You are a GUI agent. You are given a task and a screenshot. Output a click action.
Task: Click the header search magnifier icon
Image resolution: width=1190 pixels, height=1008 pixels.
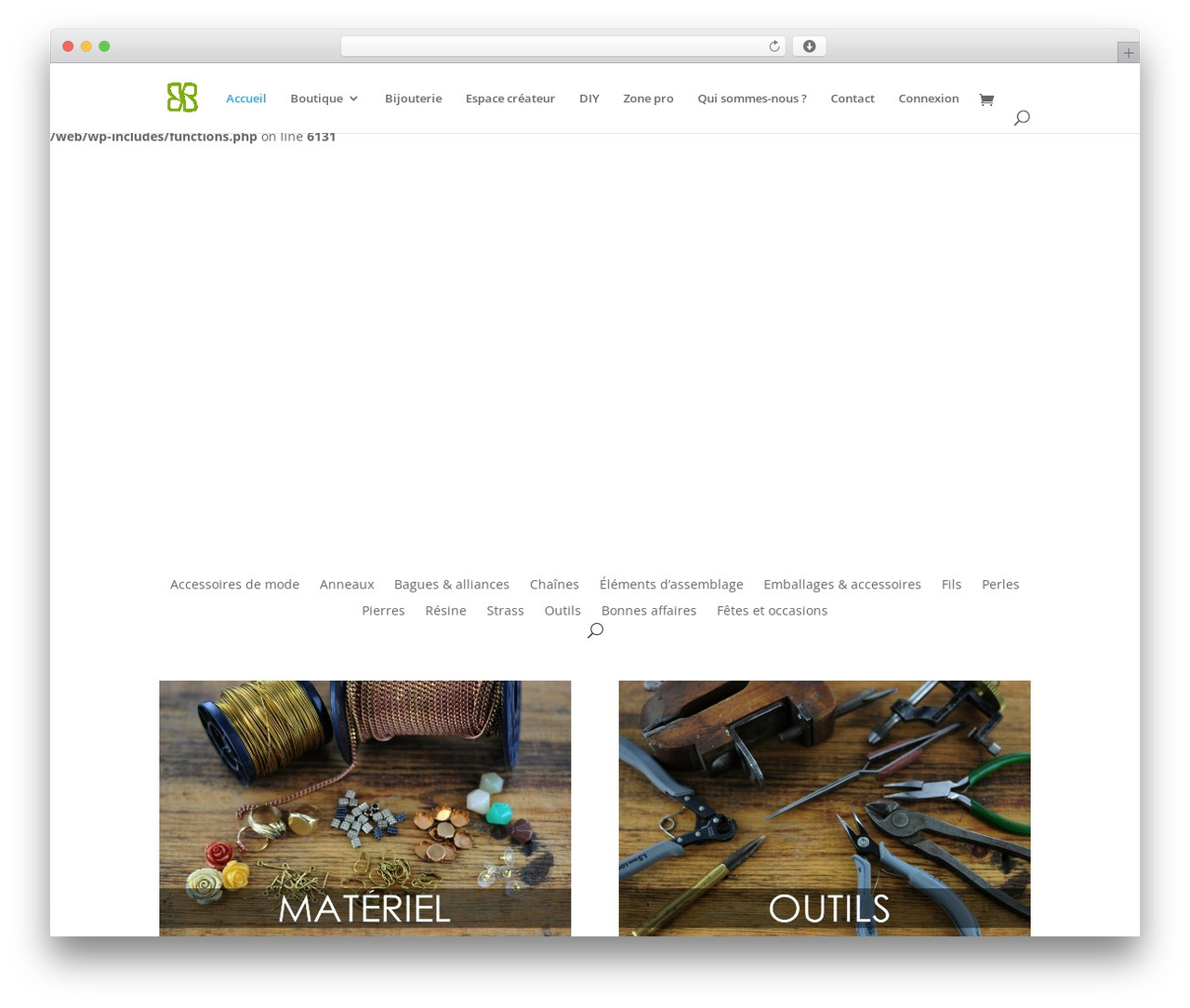click(1022, 118)
